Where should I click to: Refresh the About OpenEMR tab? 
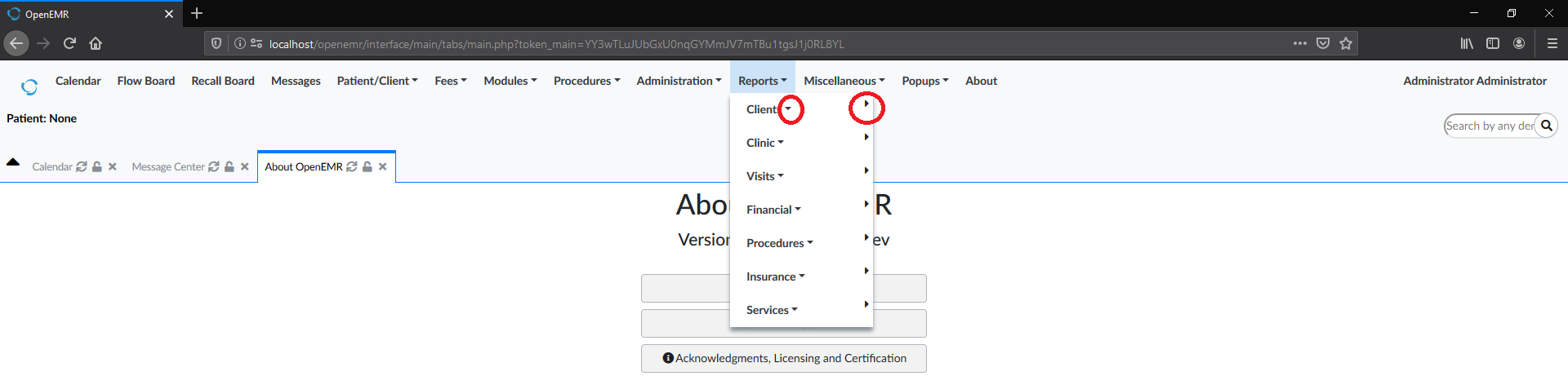click(x=352, y=166)
